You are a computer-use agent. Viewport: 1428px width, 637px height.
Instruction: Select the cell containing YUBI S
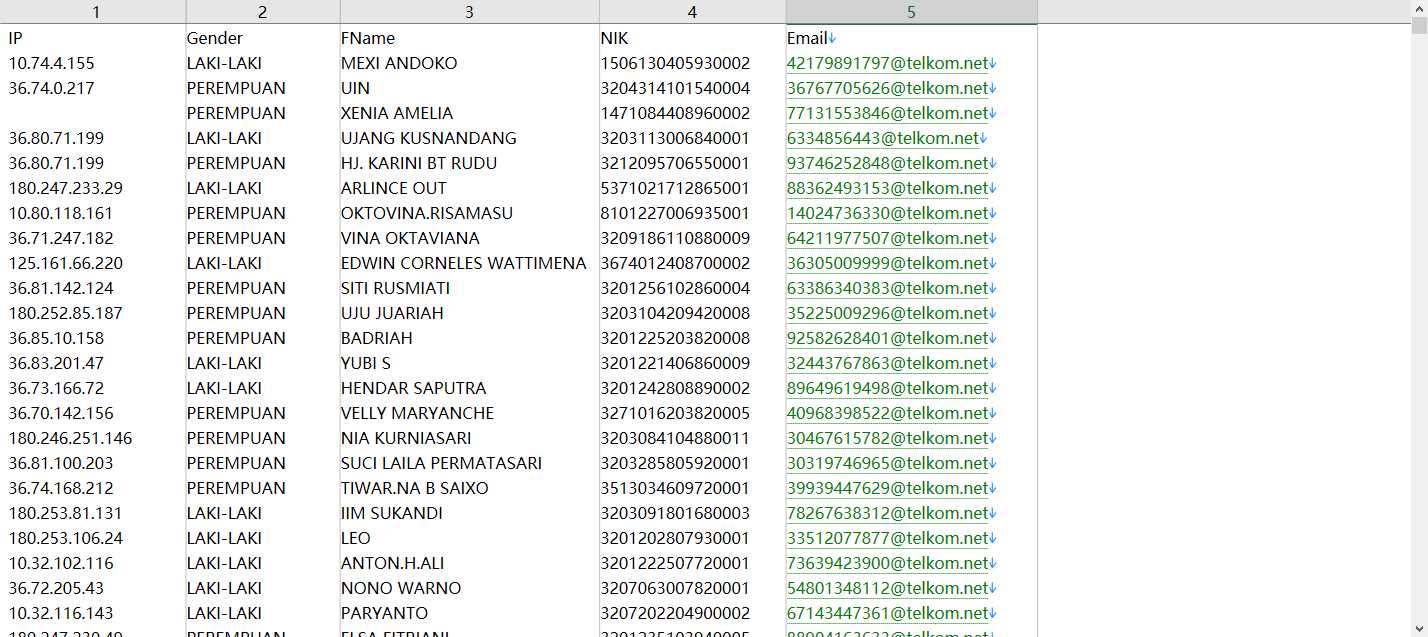tap(470, 363)
